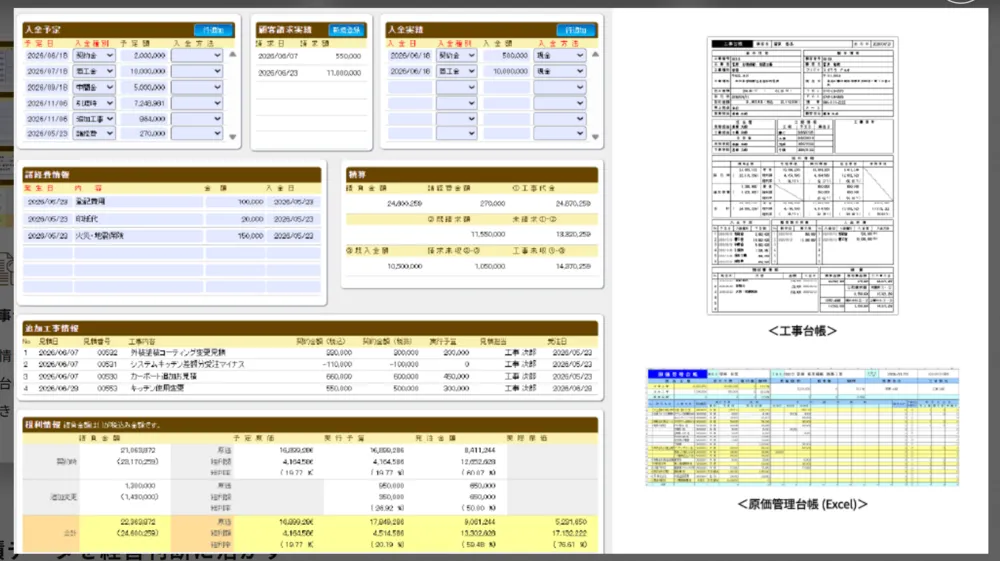Click 追加変更 row label in 粗利情報
Screen dimensions: 1000x561
(x=64, y=497)
